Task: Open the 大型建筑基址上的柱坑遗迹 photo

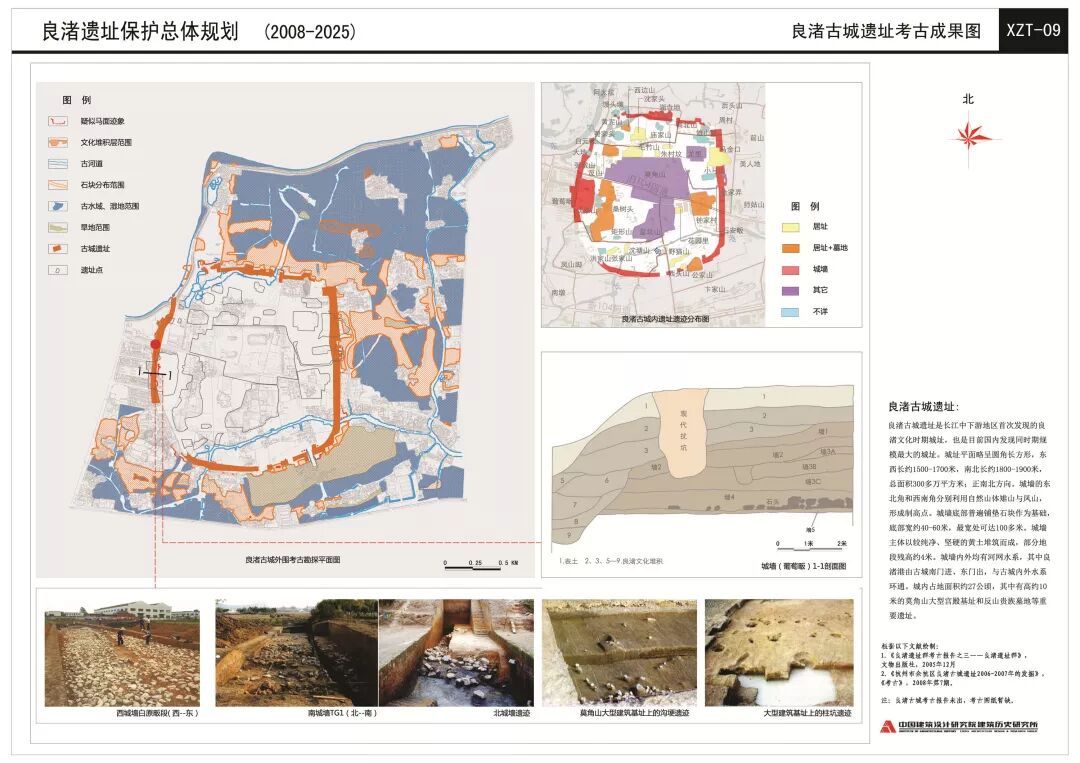Action: (x=779, y=653)
